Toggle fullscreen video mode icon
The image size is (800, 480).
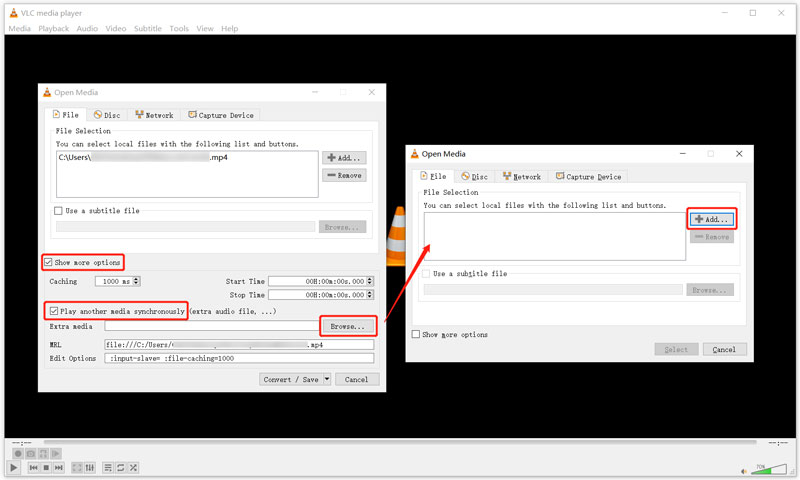pos(77,467)
